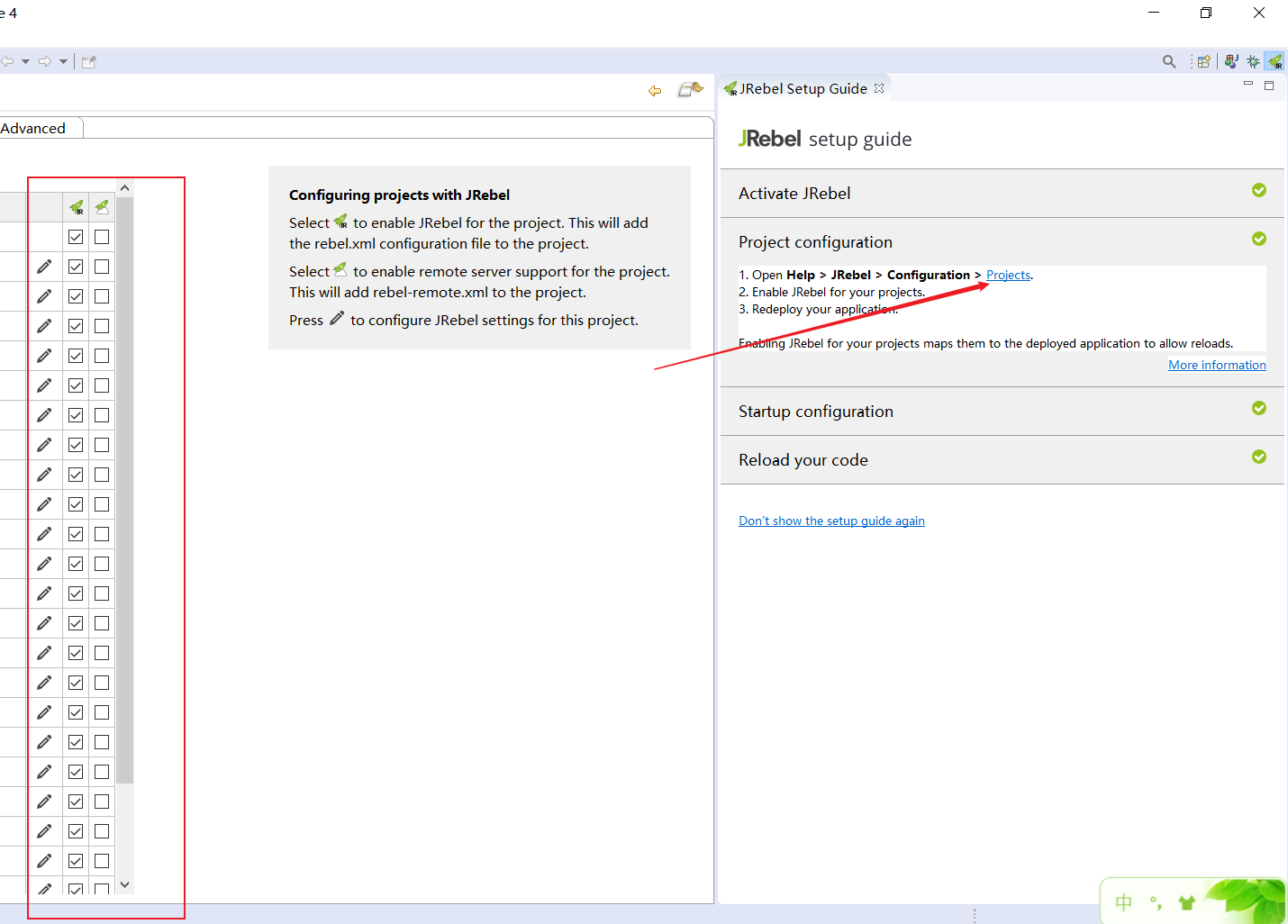Click the text 'Enable JRebel for your projects.'
Viewport: 1288px width, 924px height.
click(839, 292)
